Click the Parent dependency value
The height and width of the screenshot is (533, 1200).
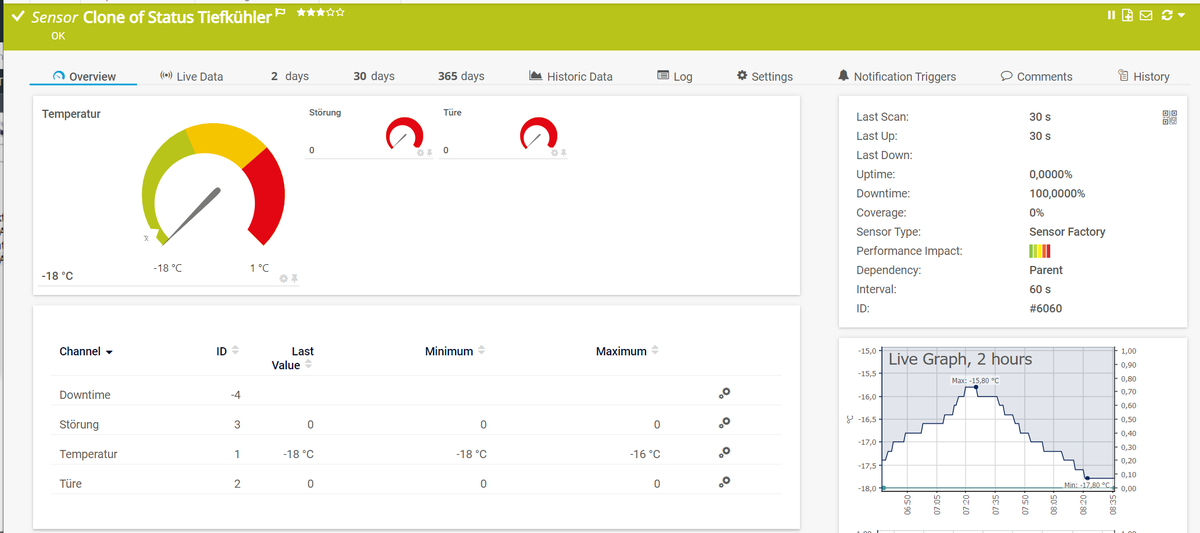point(1046,270)
